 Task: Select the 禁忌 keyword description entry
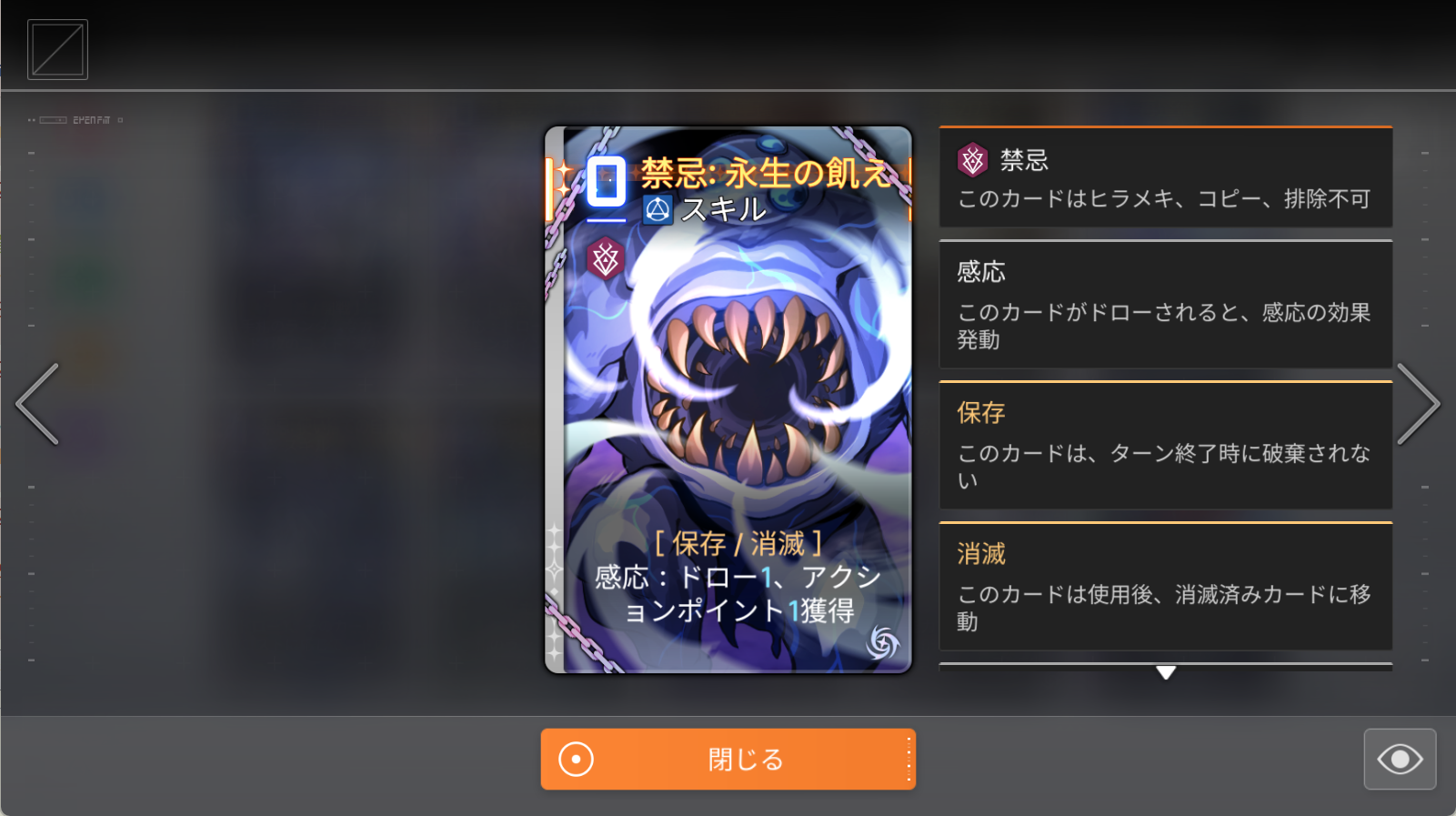click(1166, 176)
